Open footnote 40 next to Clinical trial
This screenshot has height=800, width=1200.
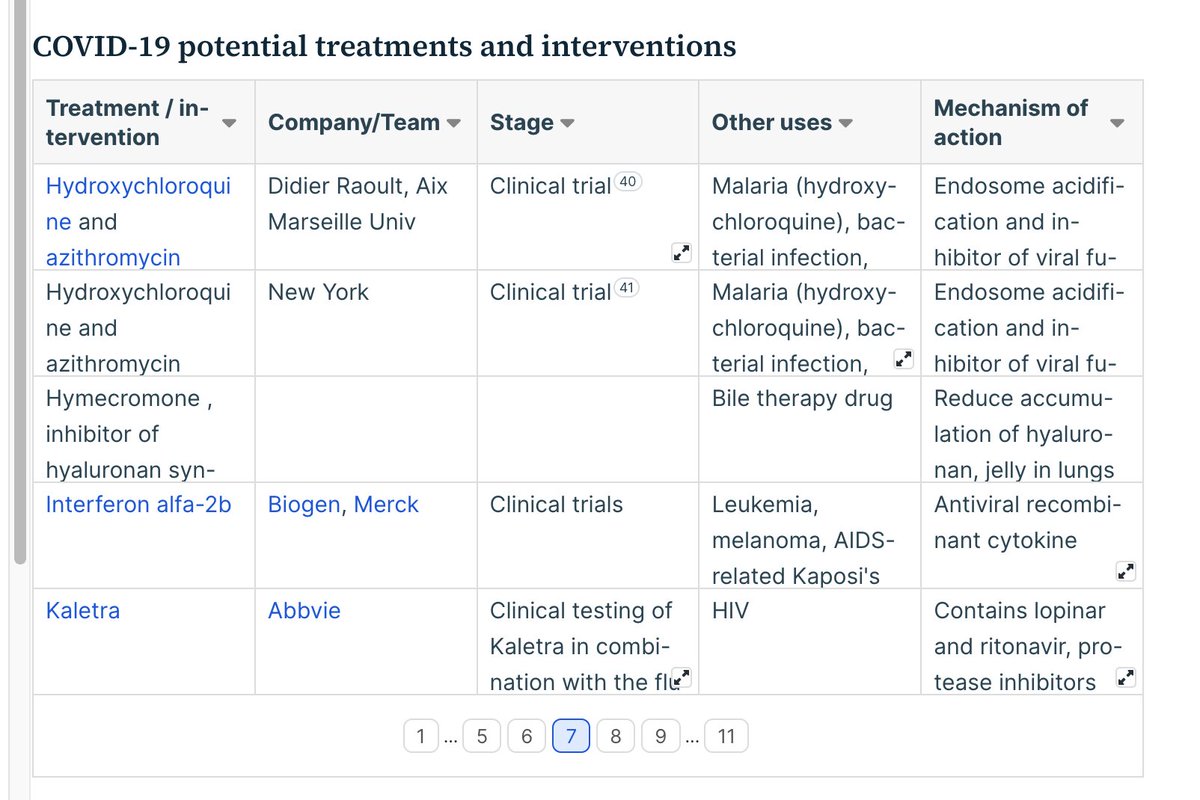(x=628, y=182)
